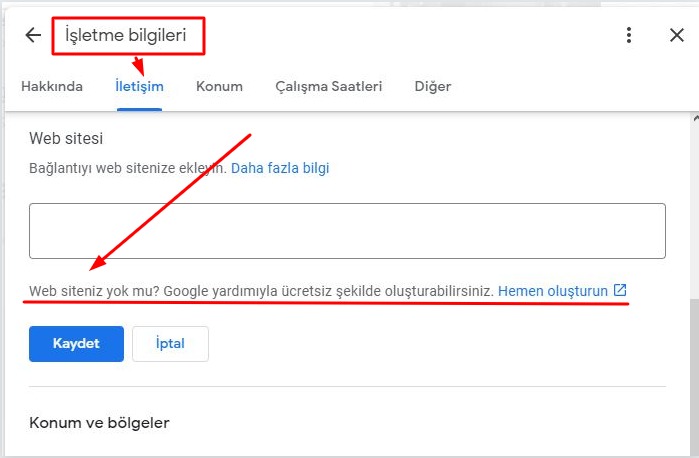Screen dimensions: 699x458
Task: Open the three-dot more options menu
Action: coord(628,36)
